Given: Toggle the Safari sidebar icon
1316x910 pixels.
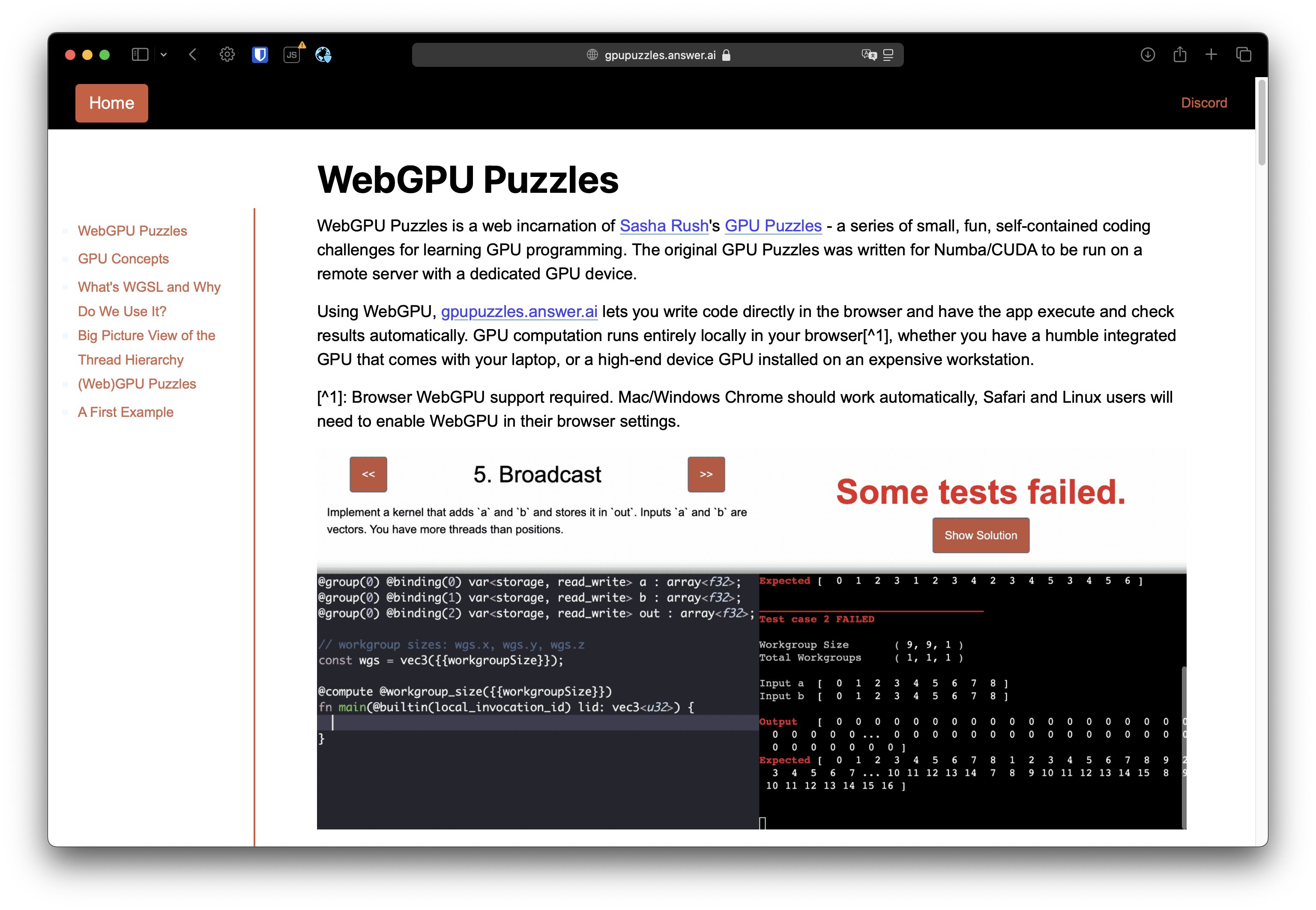Looking at the screenshot, I should pyautogui.click(x=140, y=55).
